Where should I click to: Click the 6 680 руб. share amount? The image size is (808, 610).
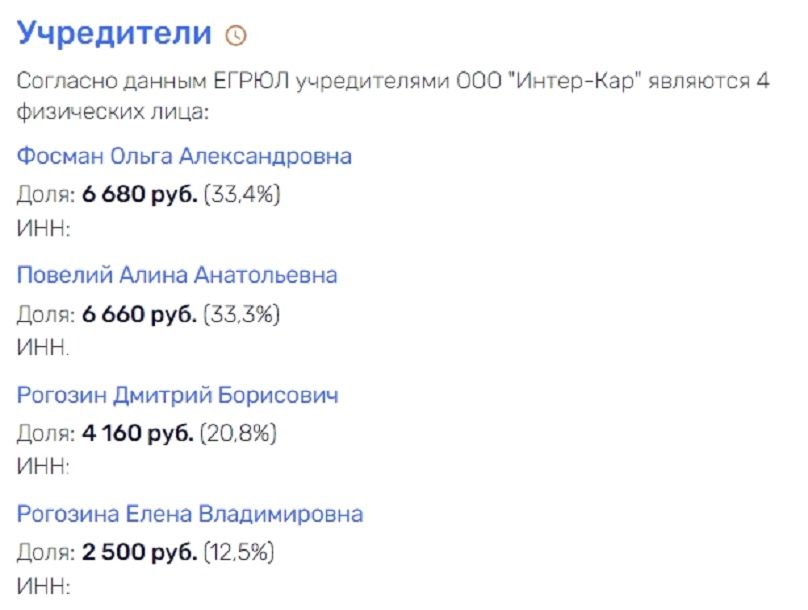tap(140, 195)
